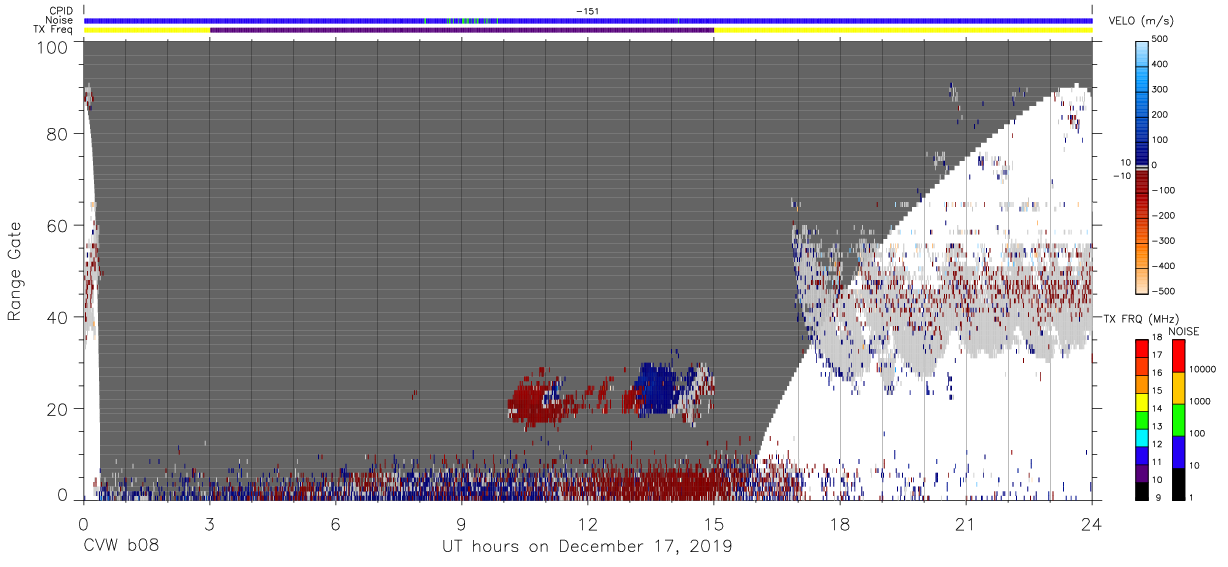Image resolution: width=1228 pixels, height=567 pixels.
Task: Click the 80 tick on Range Gate axis
Action: point(58,134)
